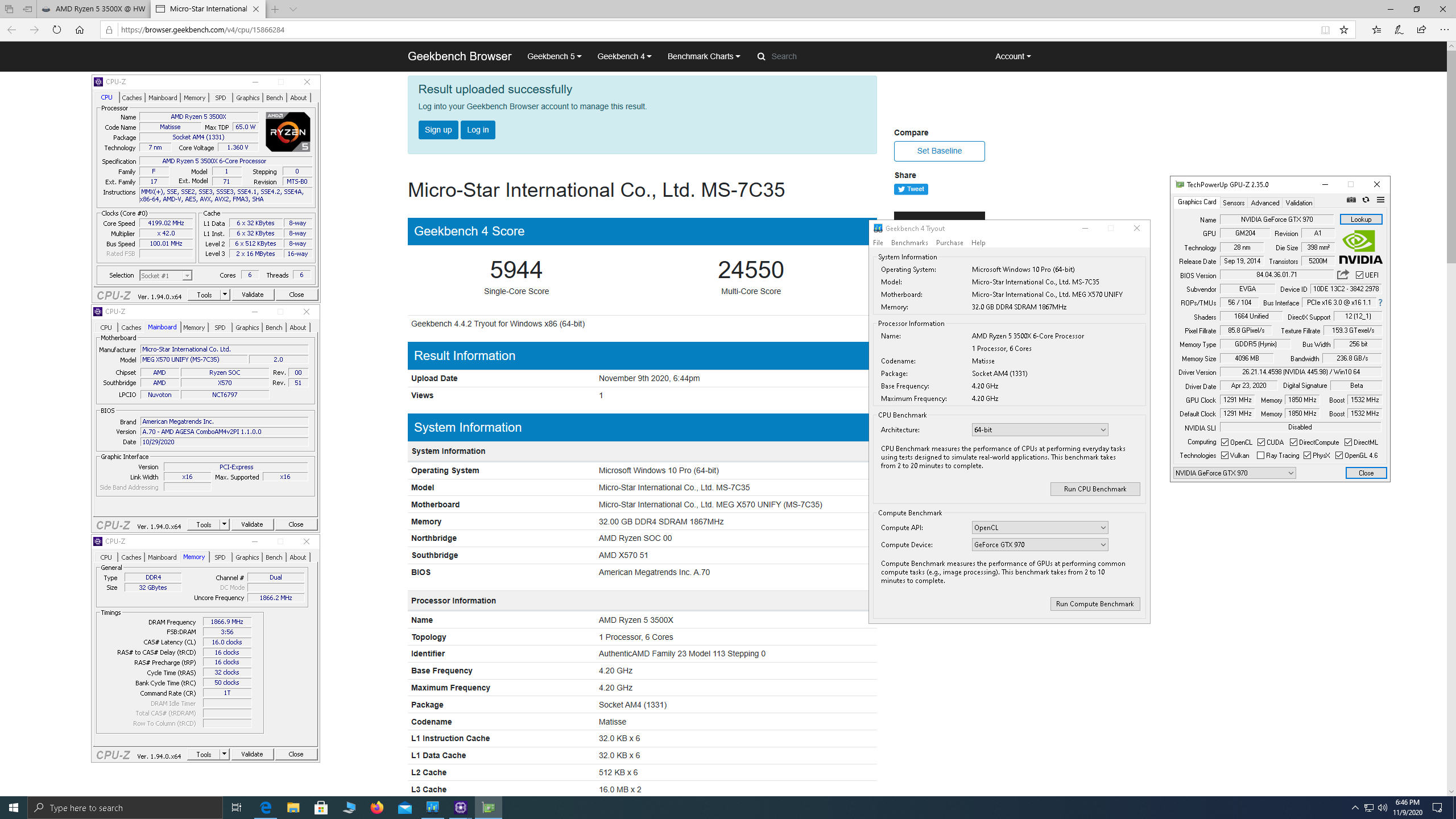
Task: Toggle the OpenCL checkbox in GPU-Z
Action: [1225, 442]
